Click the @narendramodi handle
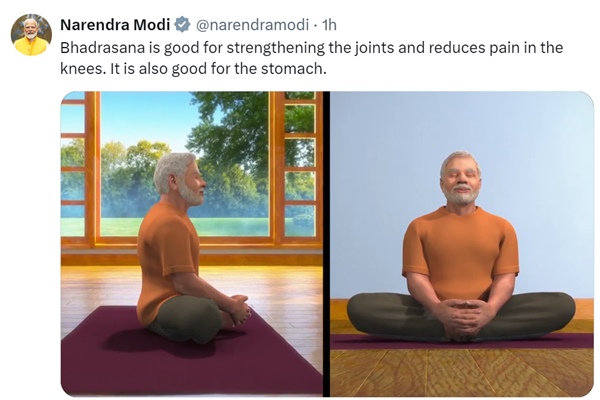The image size is (600, 400). [x=252, y=25]
